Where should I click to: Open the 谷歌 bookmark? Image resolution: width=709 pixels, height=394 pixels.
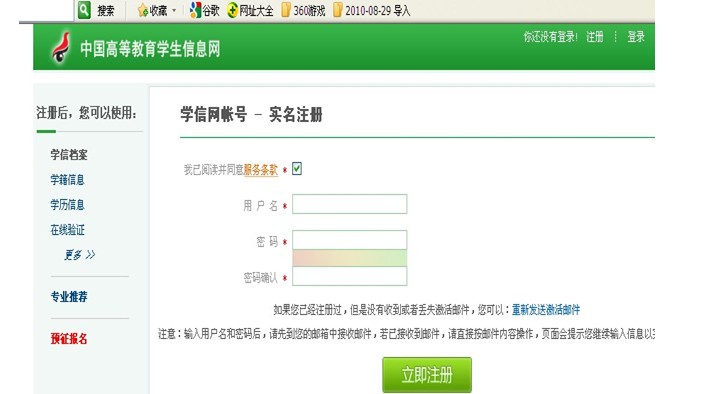(x=204, y=10)
